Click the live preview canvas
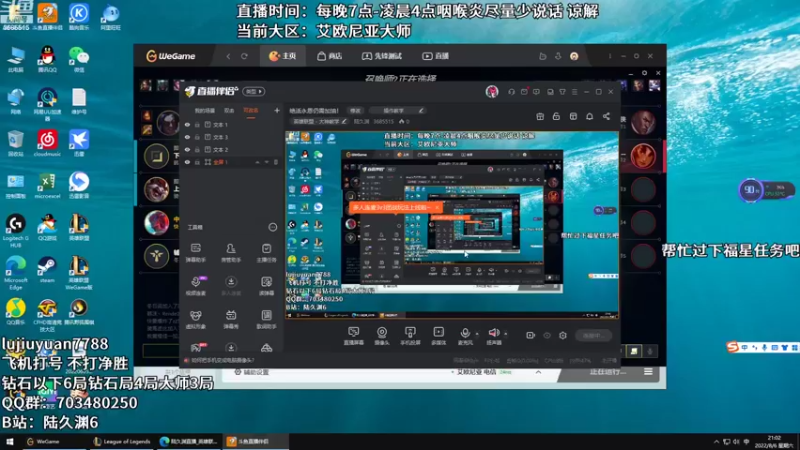 point(452,225)
